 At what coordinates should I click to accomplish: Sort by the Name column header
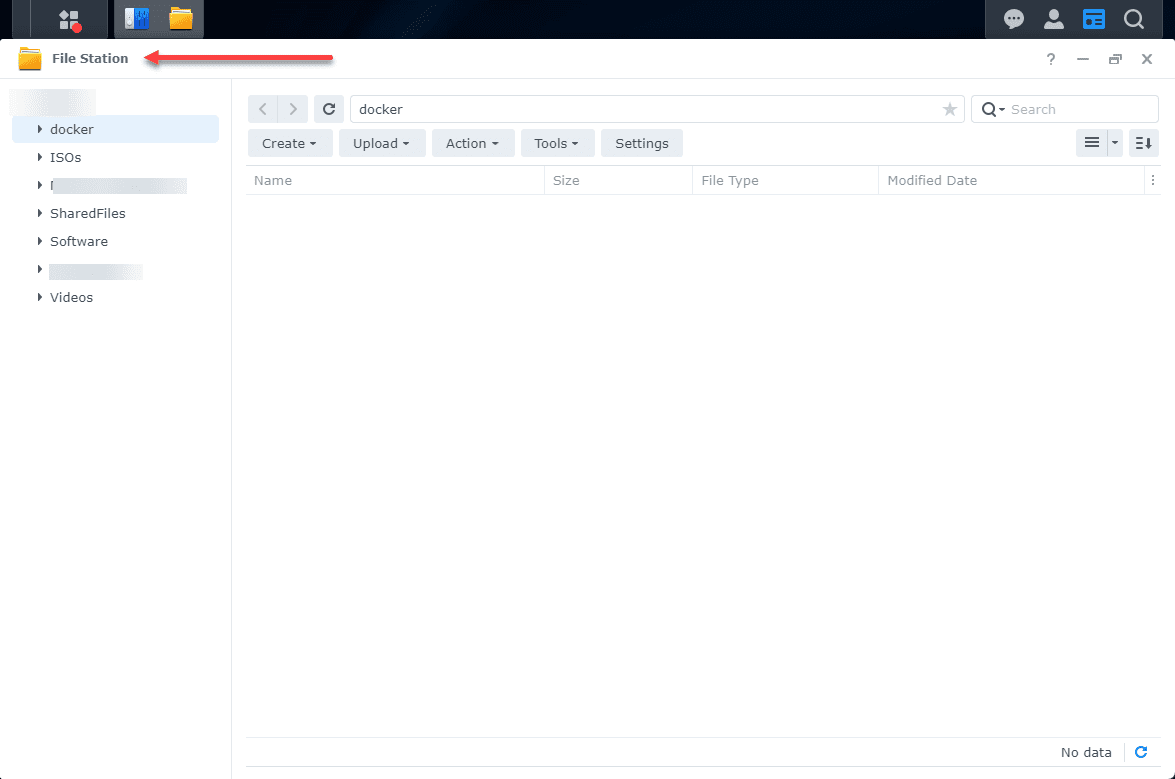395,181
